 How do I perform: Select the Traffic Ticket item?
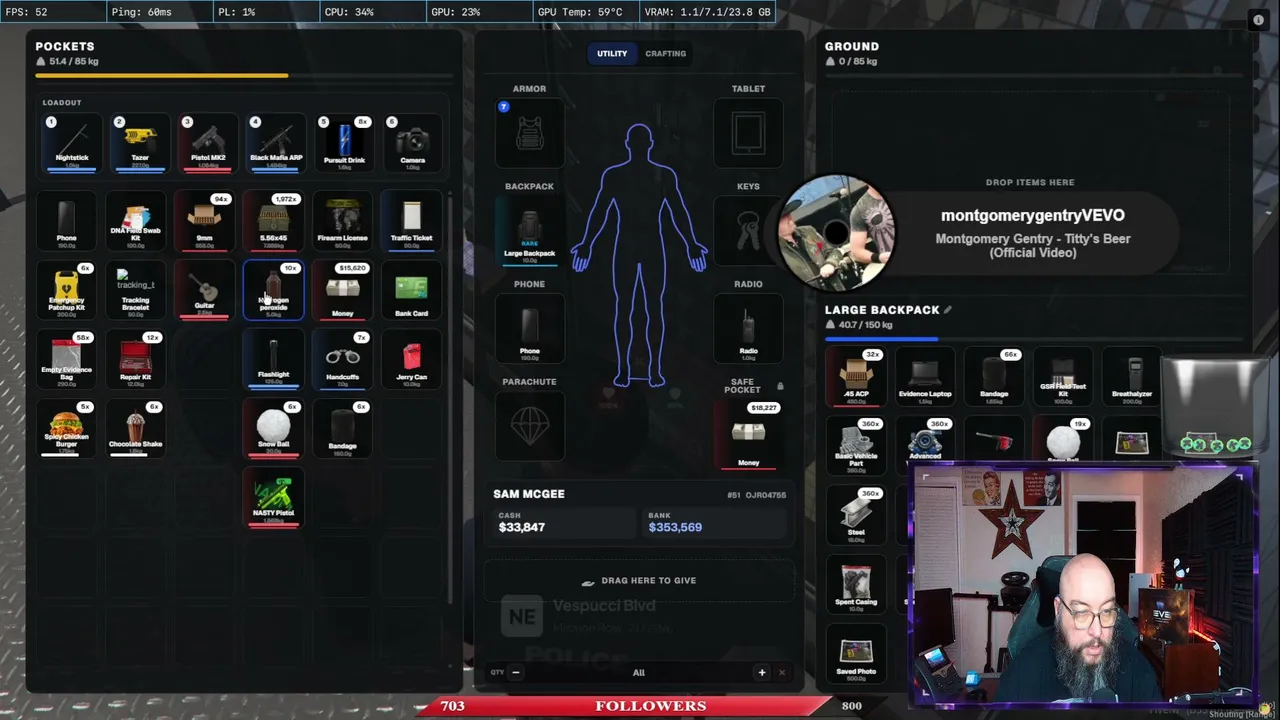(411, 222)
